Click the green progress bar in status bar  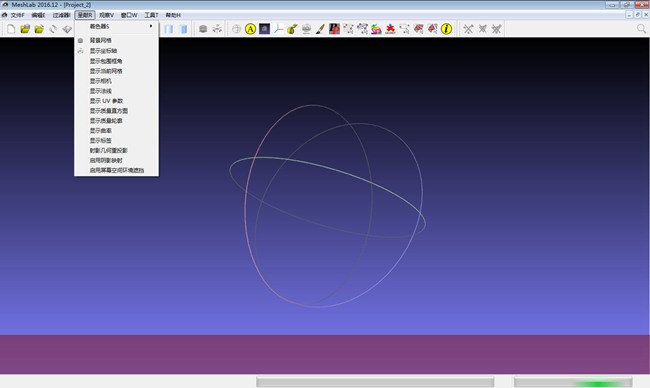tap(573, 382)
